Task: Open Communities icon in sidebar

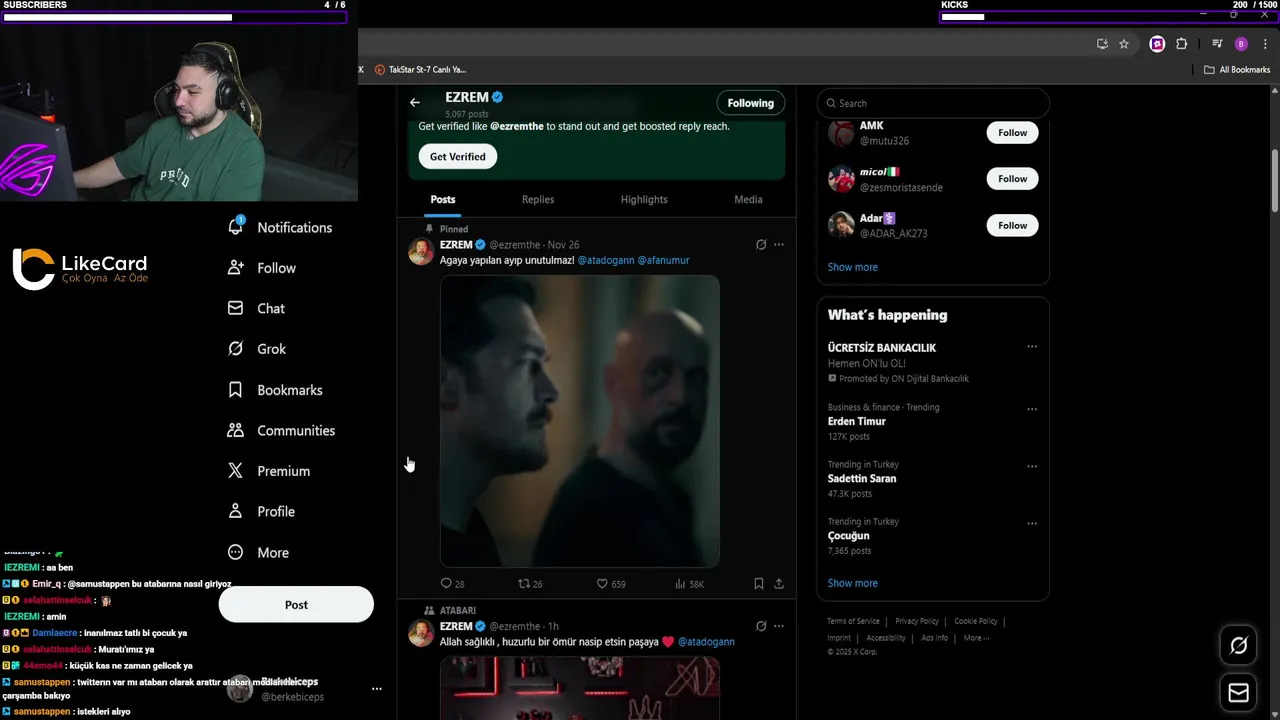Action: [236, 430]
